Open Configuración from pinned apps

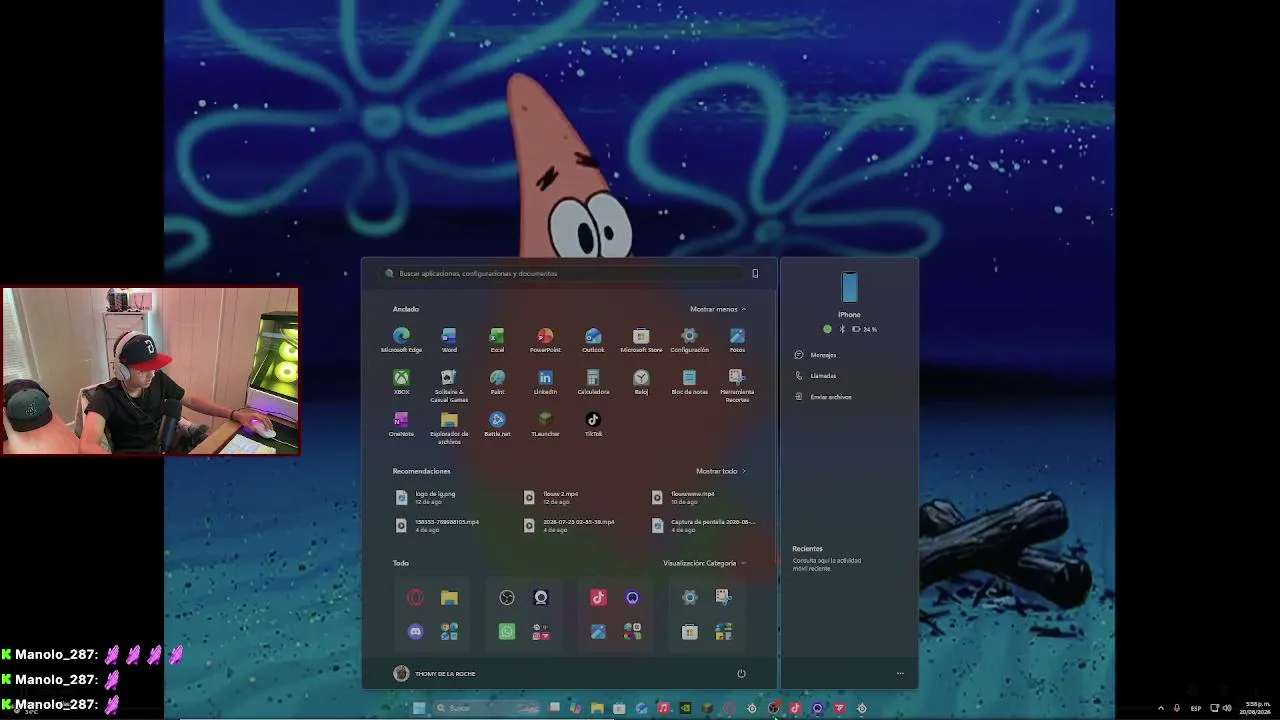(x=689, y=340)
